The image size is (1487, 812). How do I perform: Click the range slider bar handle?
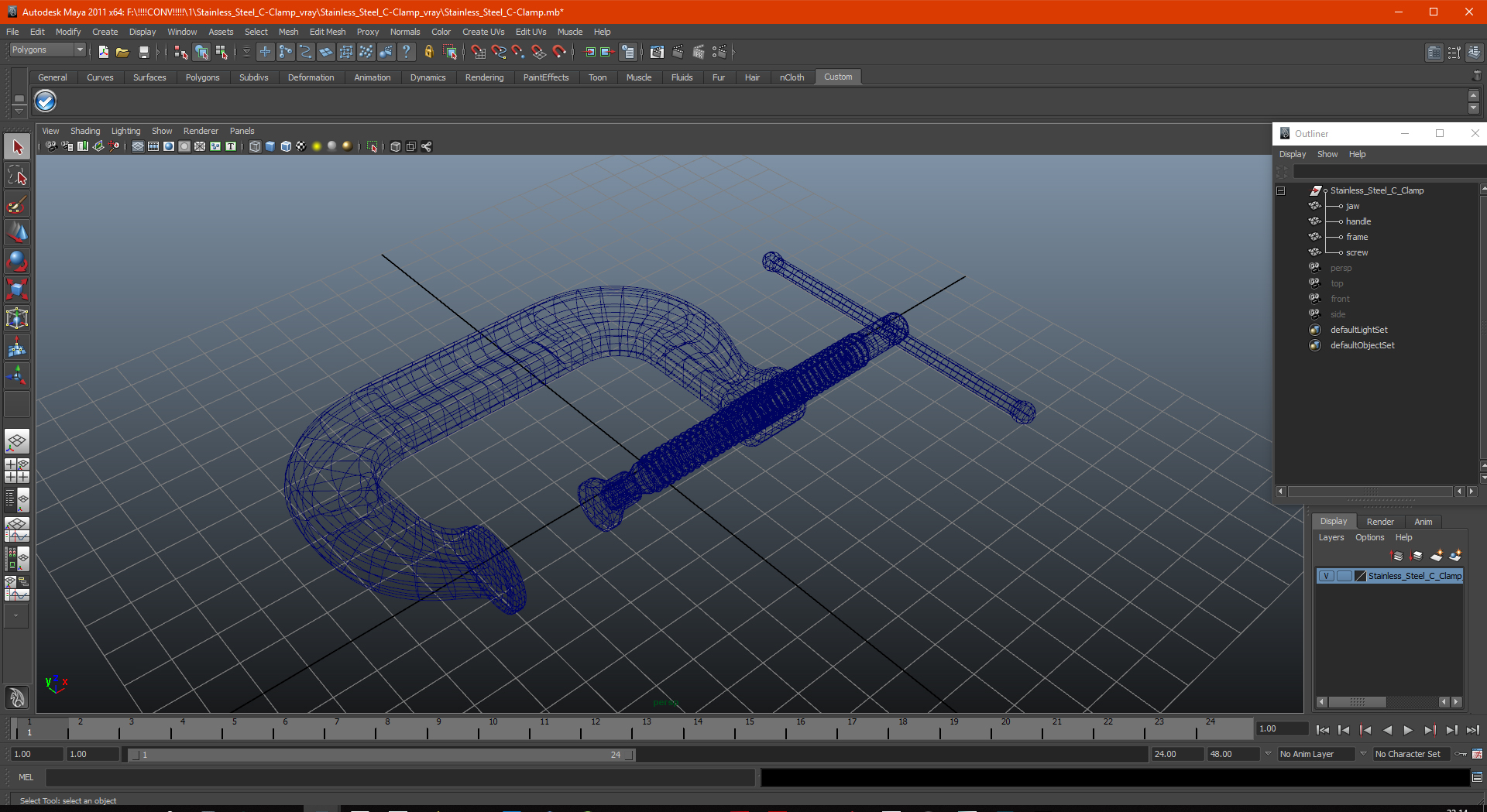coord(382,755)
